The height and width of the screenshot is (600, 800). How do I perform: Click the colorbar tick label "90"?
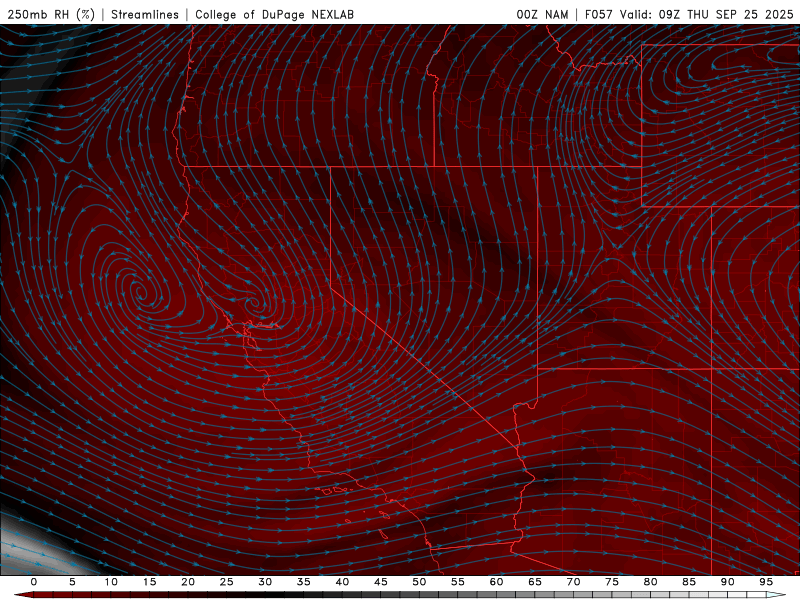727,582
